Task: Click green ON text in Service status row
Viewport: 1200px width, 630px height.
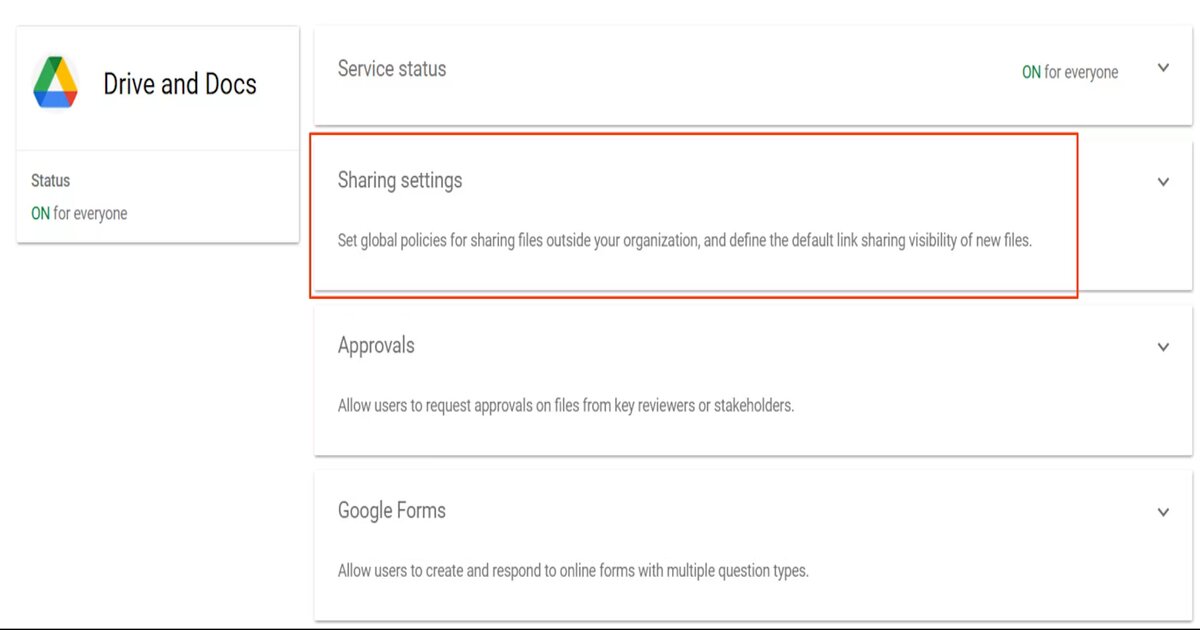Action: (1031, 72)
